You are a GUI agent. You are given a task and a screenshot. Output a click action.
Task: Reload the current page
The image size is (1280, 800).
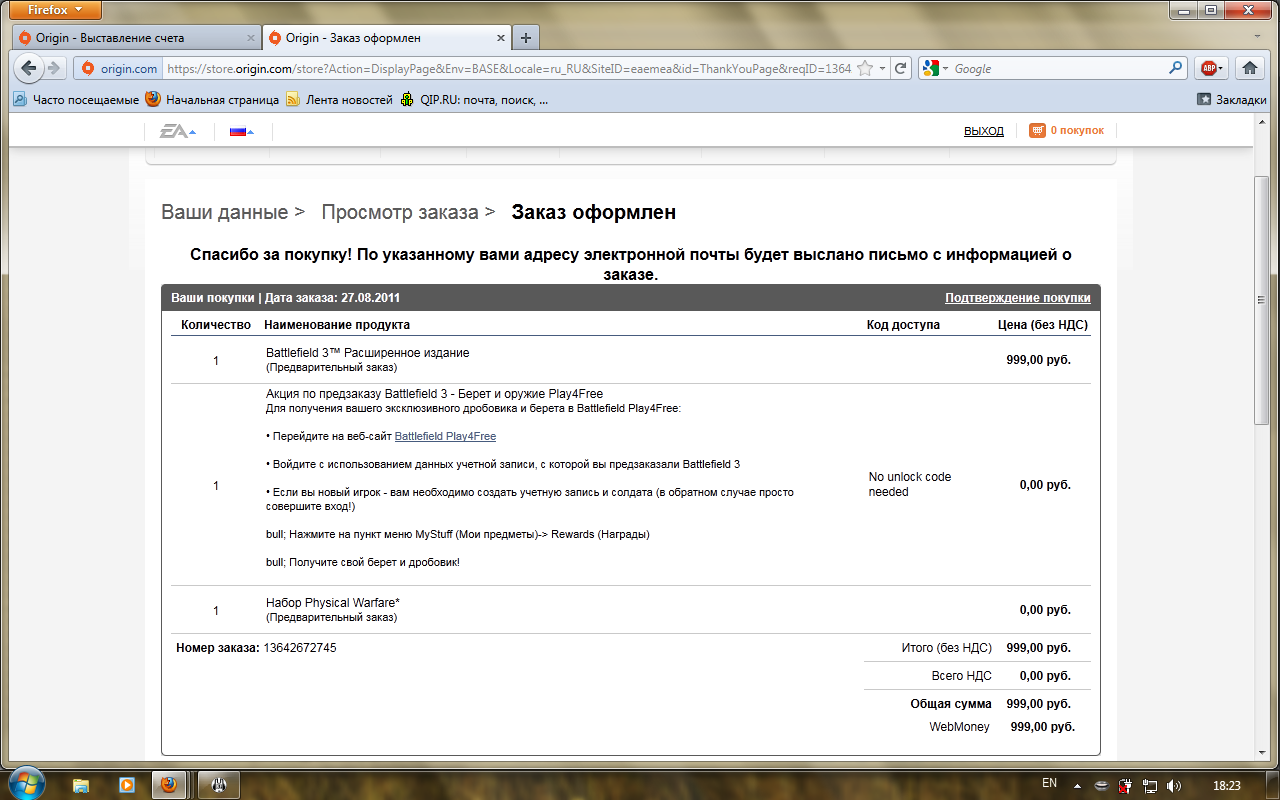(900, 68)
